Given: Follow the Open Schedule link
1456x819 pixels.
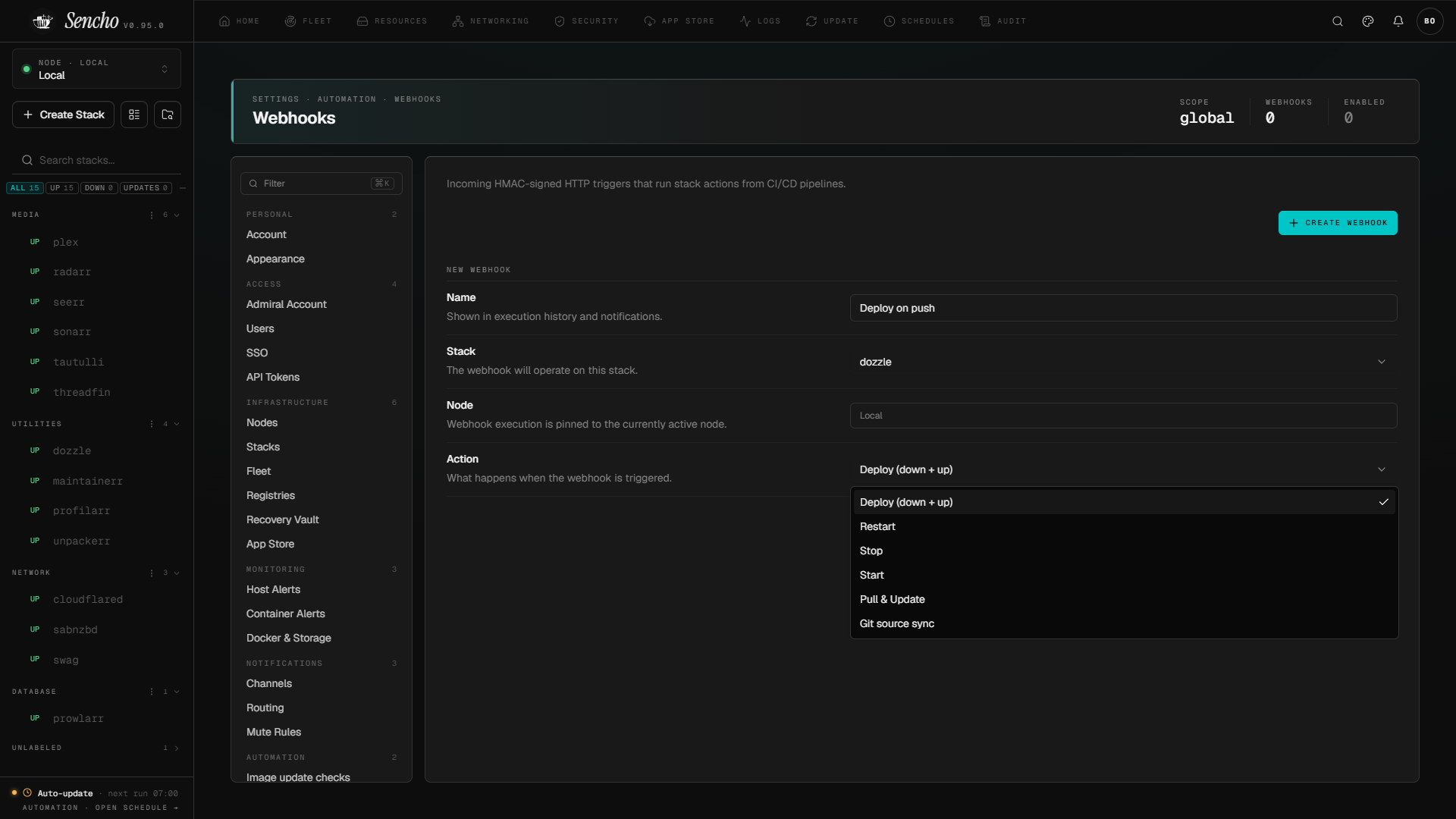Looking at the screenshot, I should coord(136,808).
